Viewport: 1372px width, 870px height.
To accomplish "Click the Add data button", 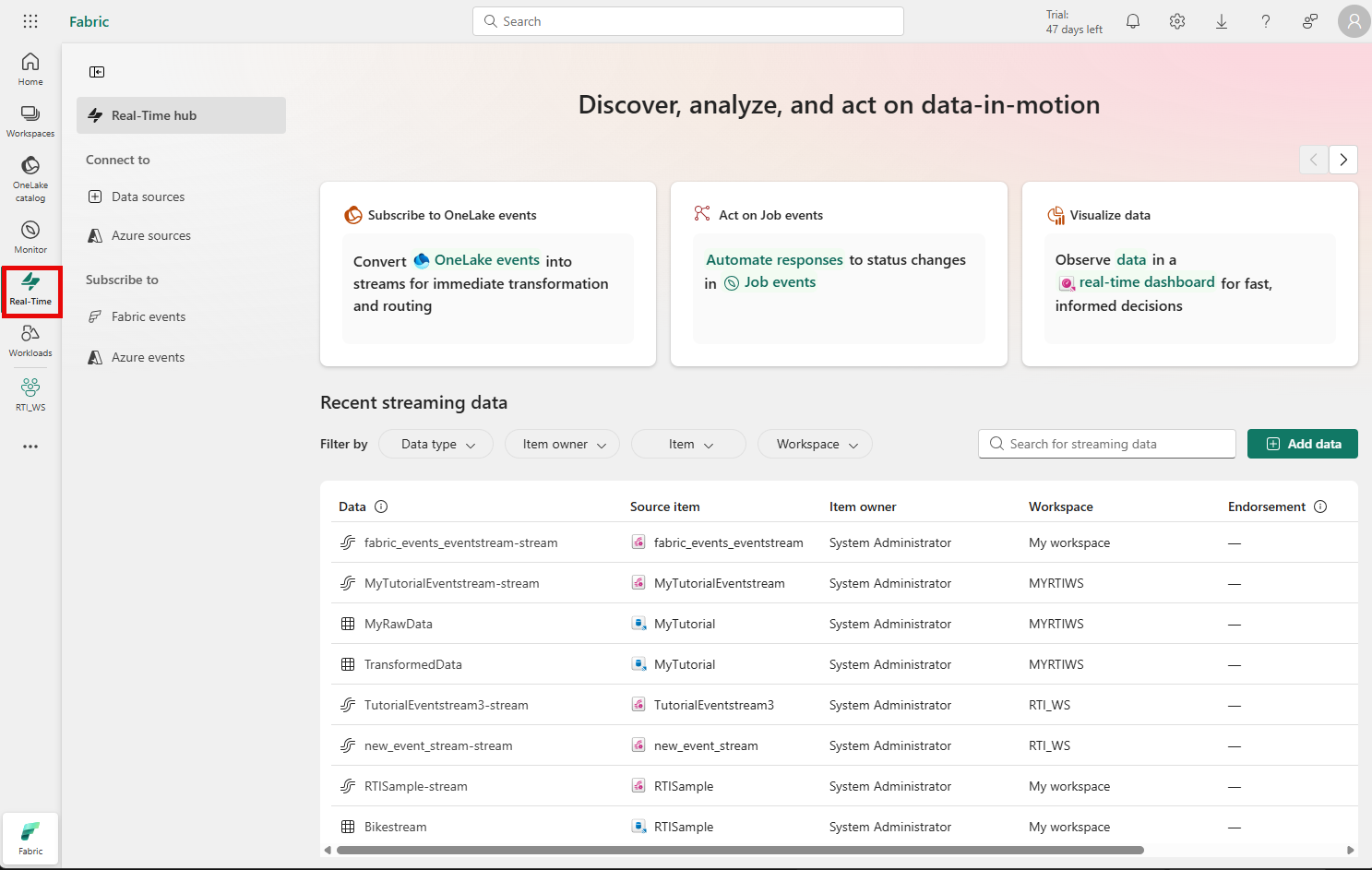I will [x=1302, y=444].
